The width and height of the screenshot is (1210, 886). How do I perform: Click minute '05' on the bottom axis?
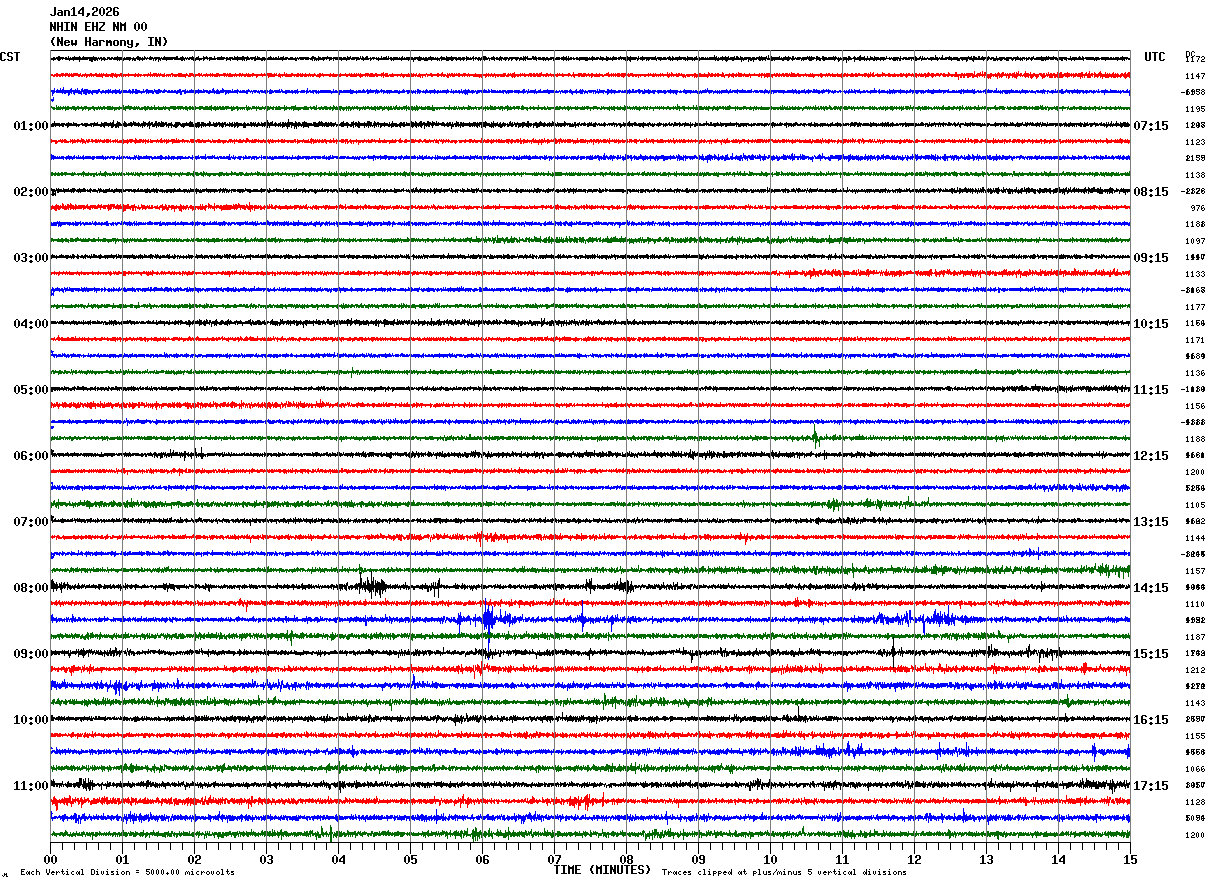click(410, 859)
